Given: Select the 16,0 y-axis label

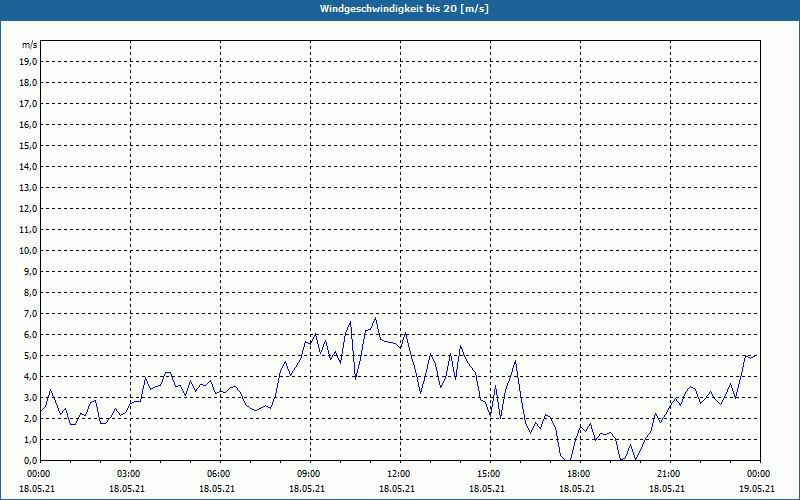Looking at the screenshot, I should click(29, 124).
